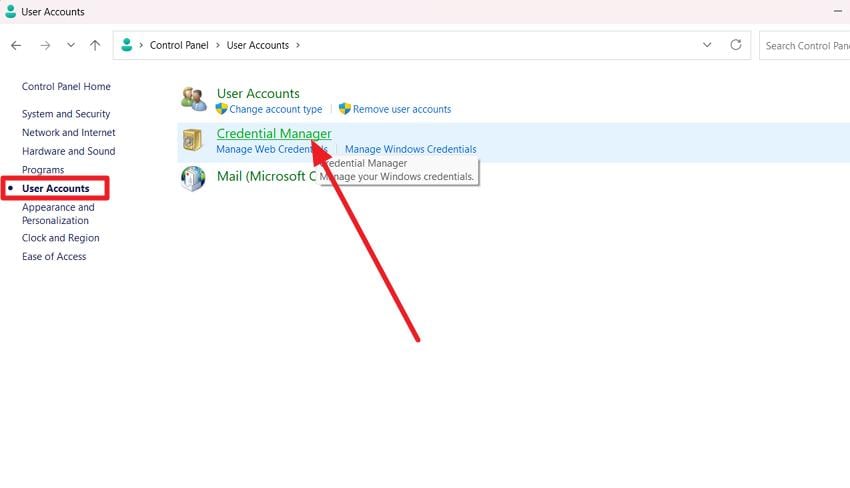Refresh the Control Panel view
850x488 pixels.
click(x=736, y=45)
